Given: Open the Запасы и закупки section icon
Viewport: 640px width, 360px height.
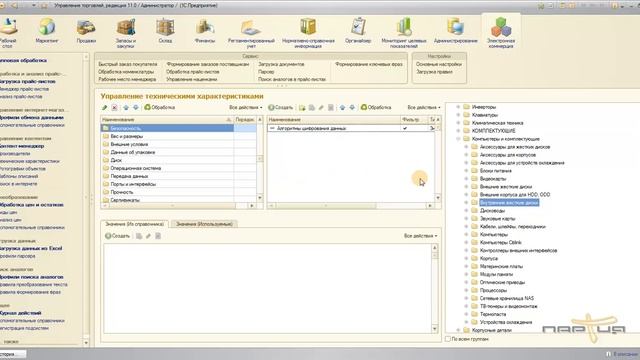Looking at the screenshot, I should 126,33.
